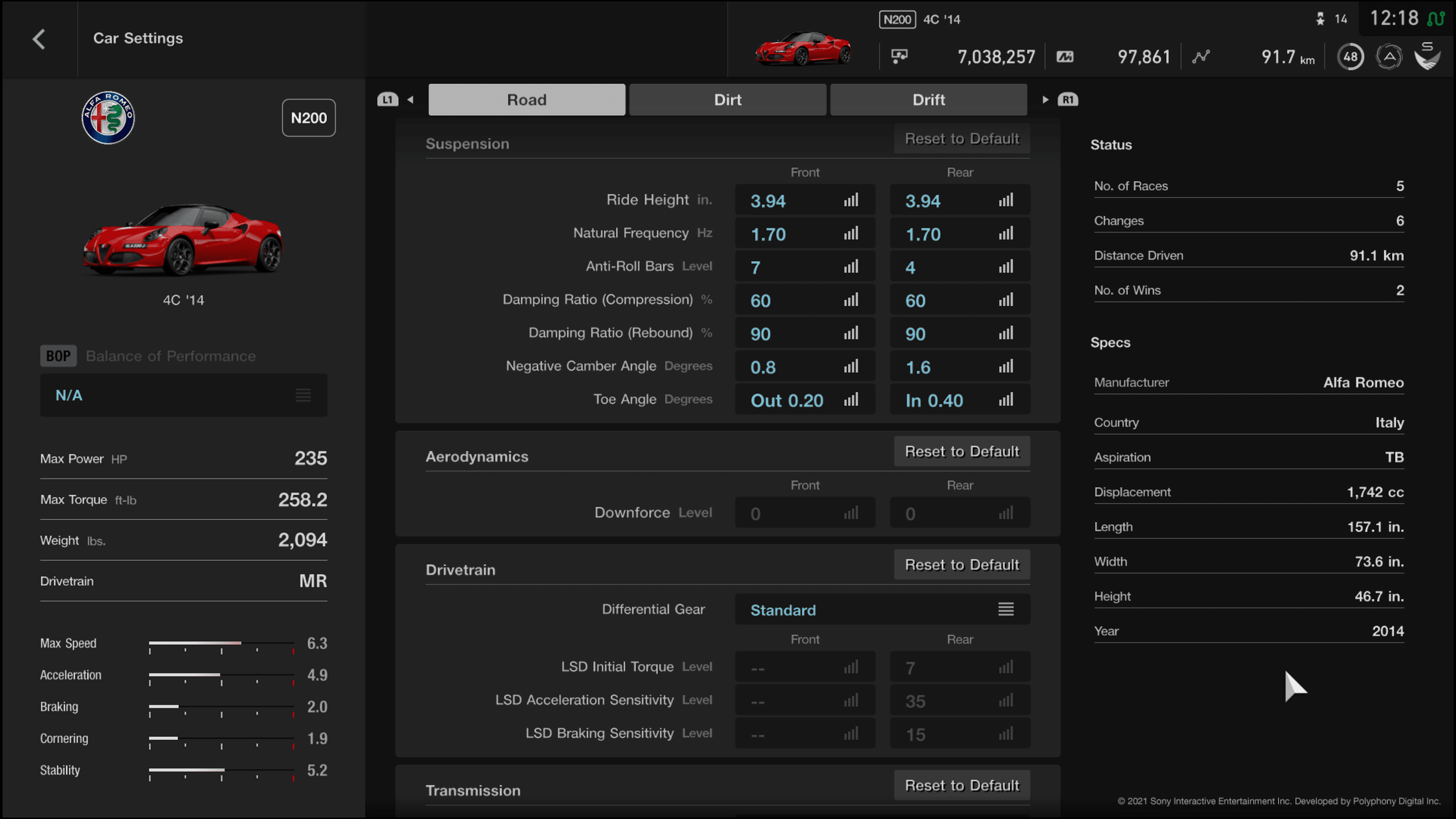The height and width of the screenshot is (819, 1456).
Task: Click the header N200 class badge
Action: (897, 20)
